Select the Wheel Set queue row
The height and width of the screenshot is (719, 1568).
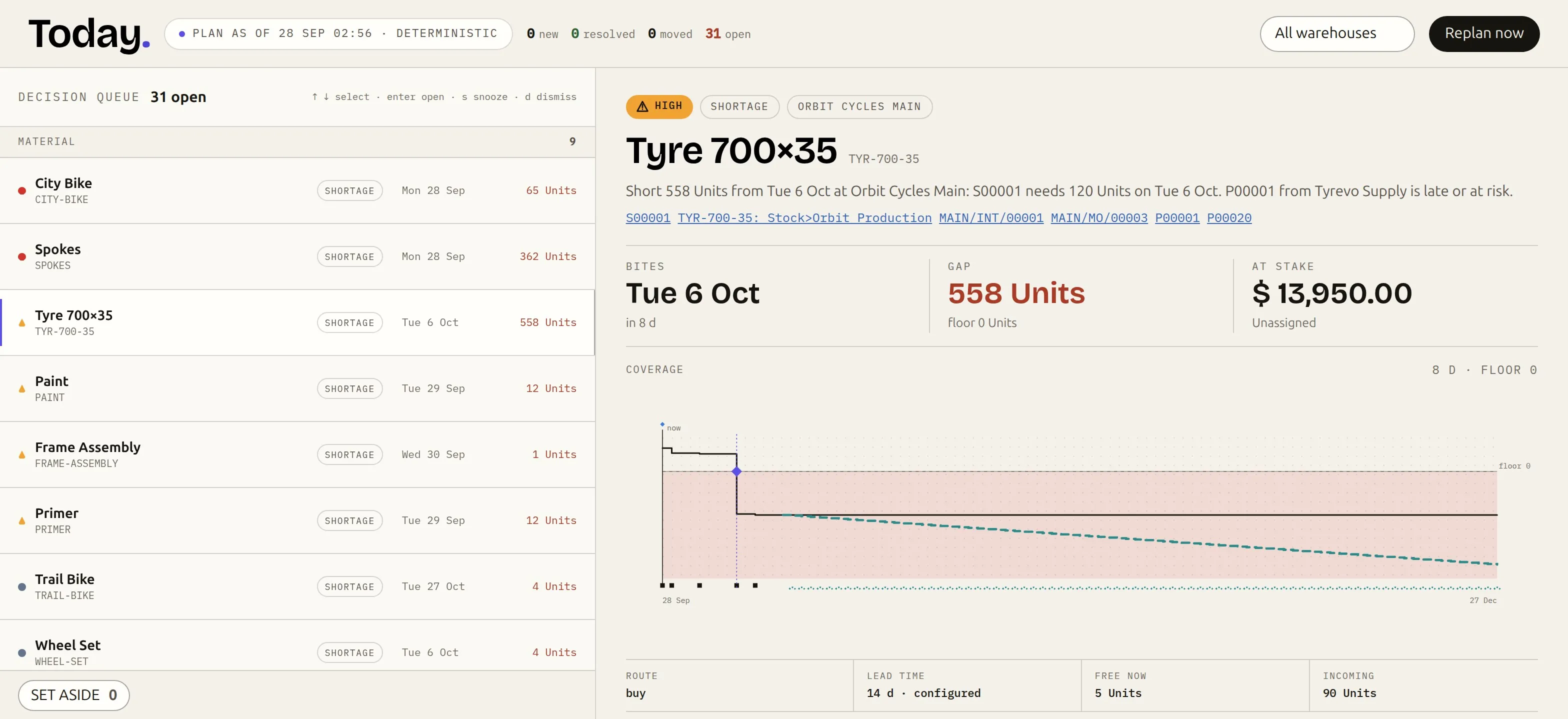tap(297, 645)
